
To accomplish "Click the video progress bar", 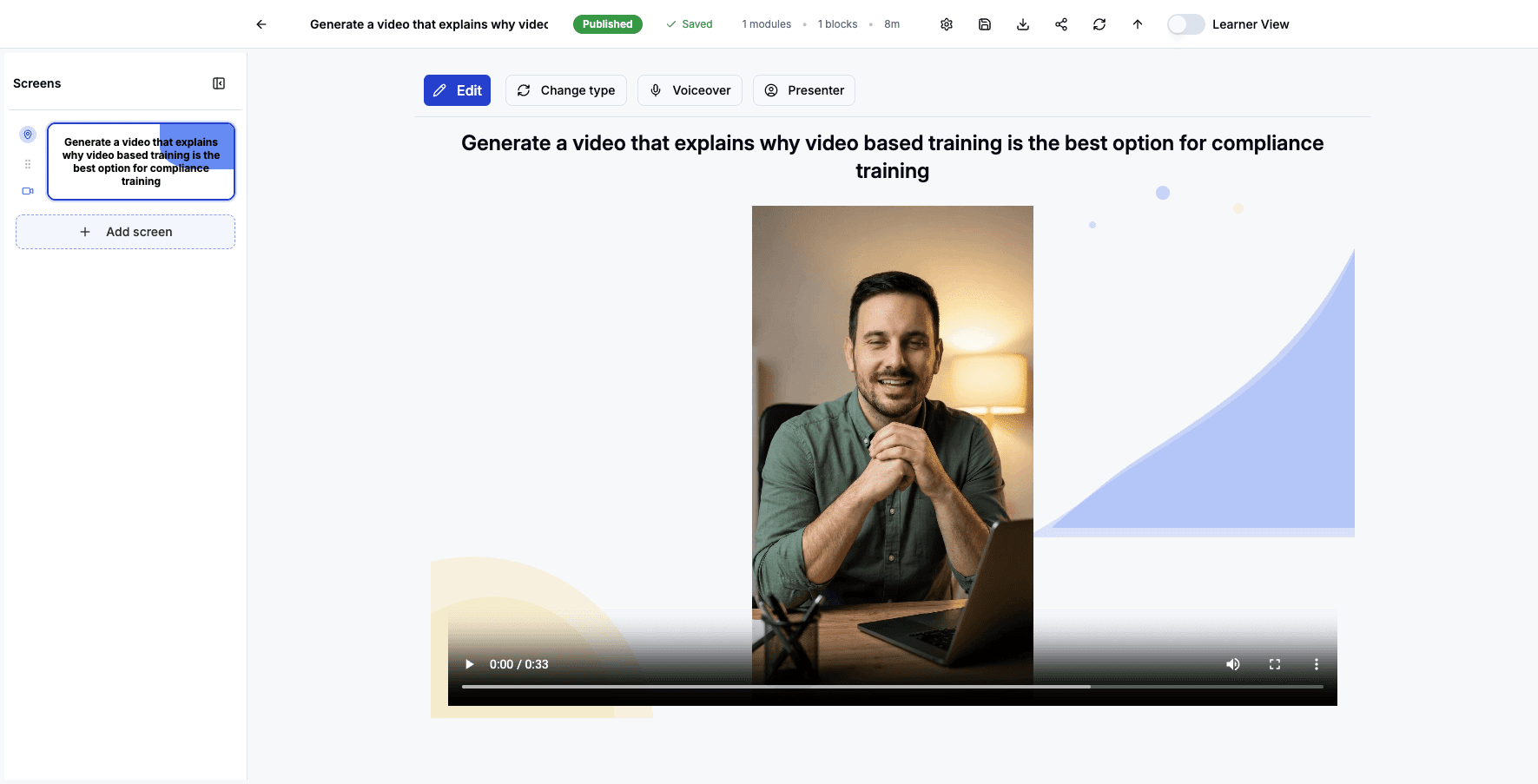I will [892, 686].
